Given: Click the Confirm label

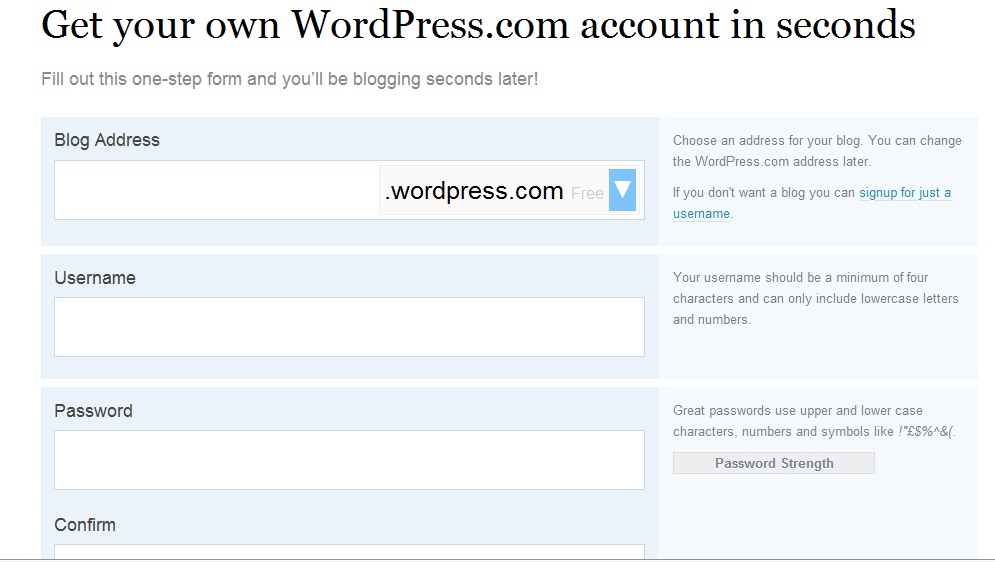Looking at the screenshot, I should [x=85, y=525].
